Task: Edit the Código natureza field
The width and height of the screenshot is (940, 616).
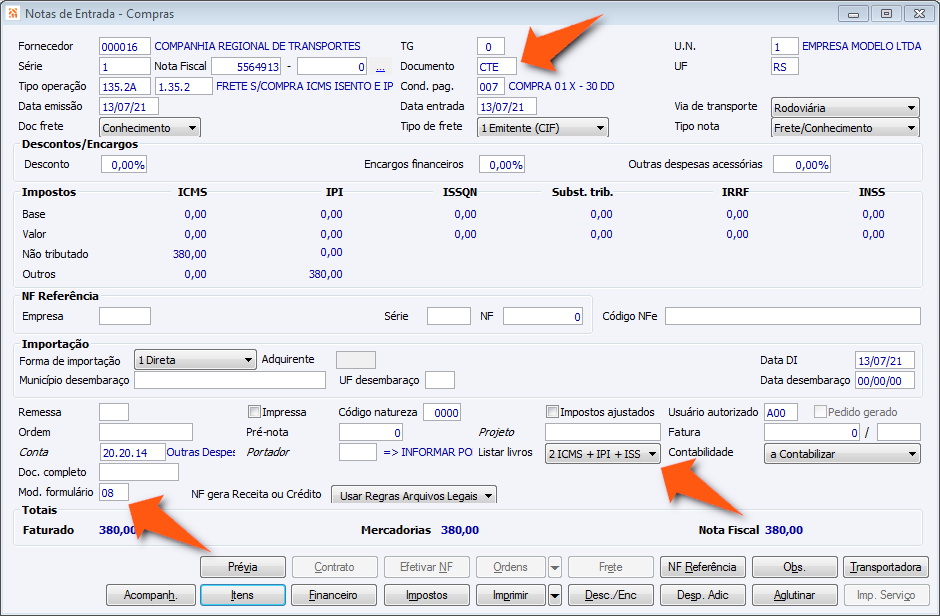Action: pos(442,412)
